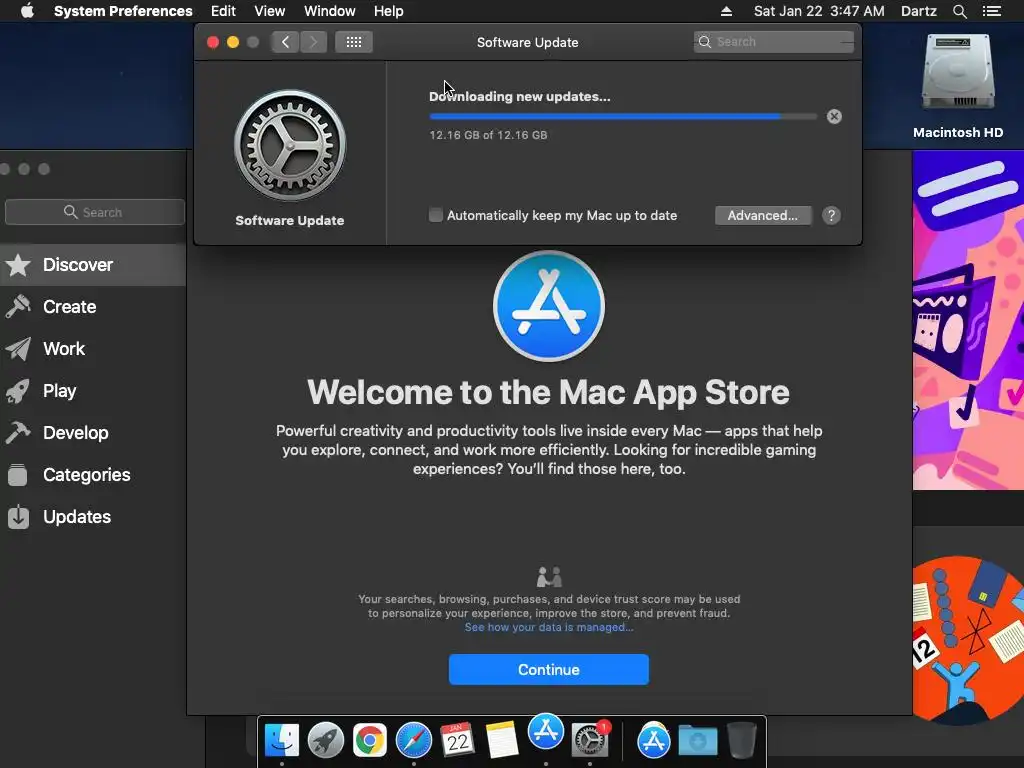Open Finder from the Dock

click(x=282, y=741)
